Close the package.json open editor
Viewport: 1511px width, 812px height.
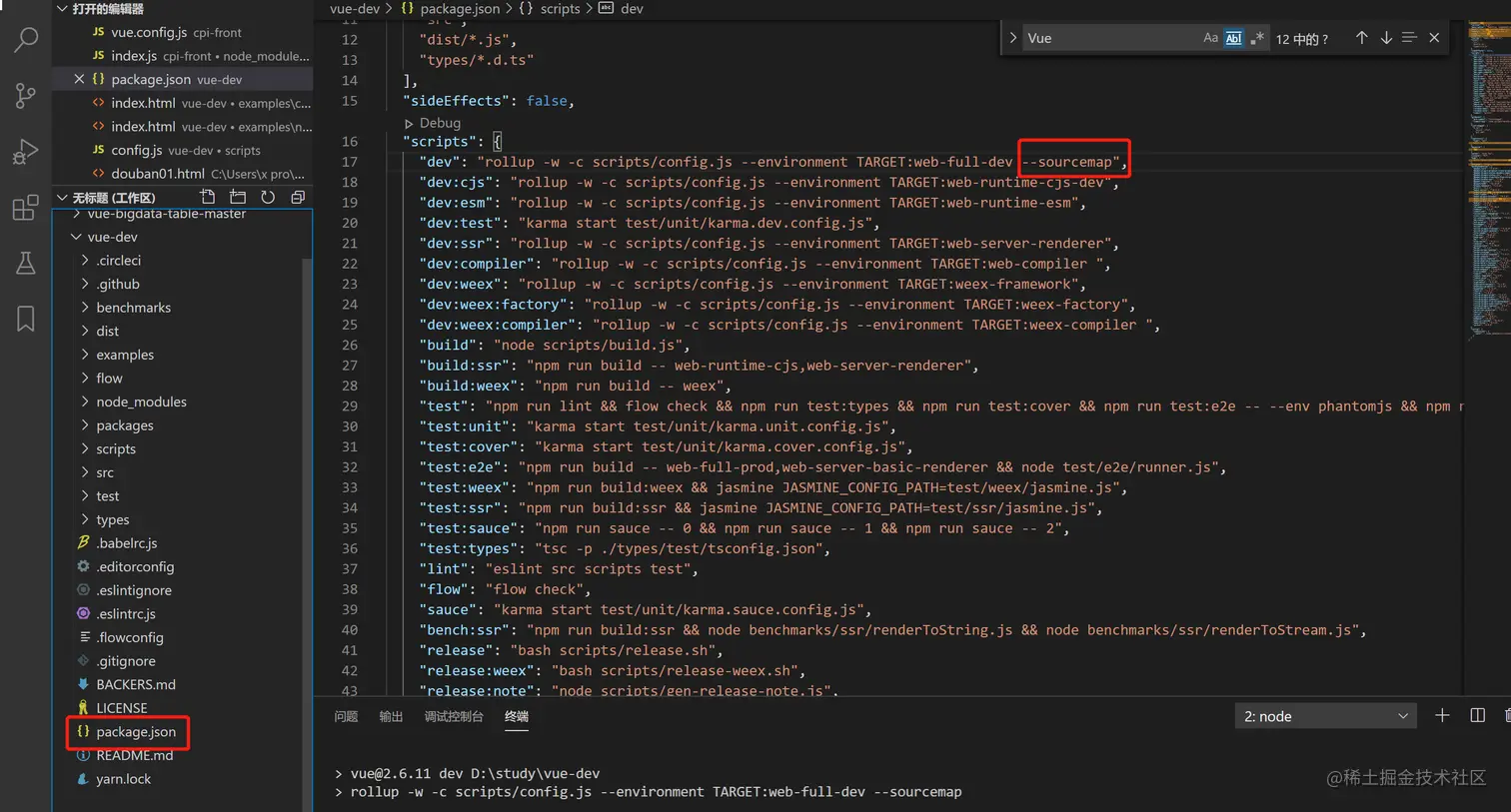pos(79,79)
